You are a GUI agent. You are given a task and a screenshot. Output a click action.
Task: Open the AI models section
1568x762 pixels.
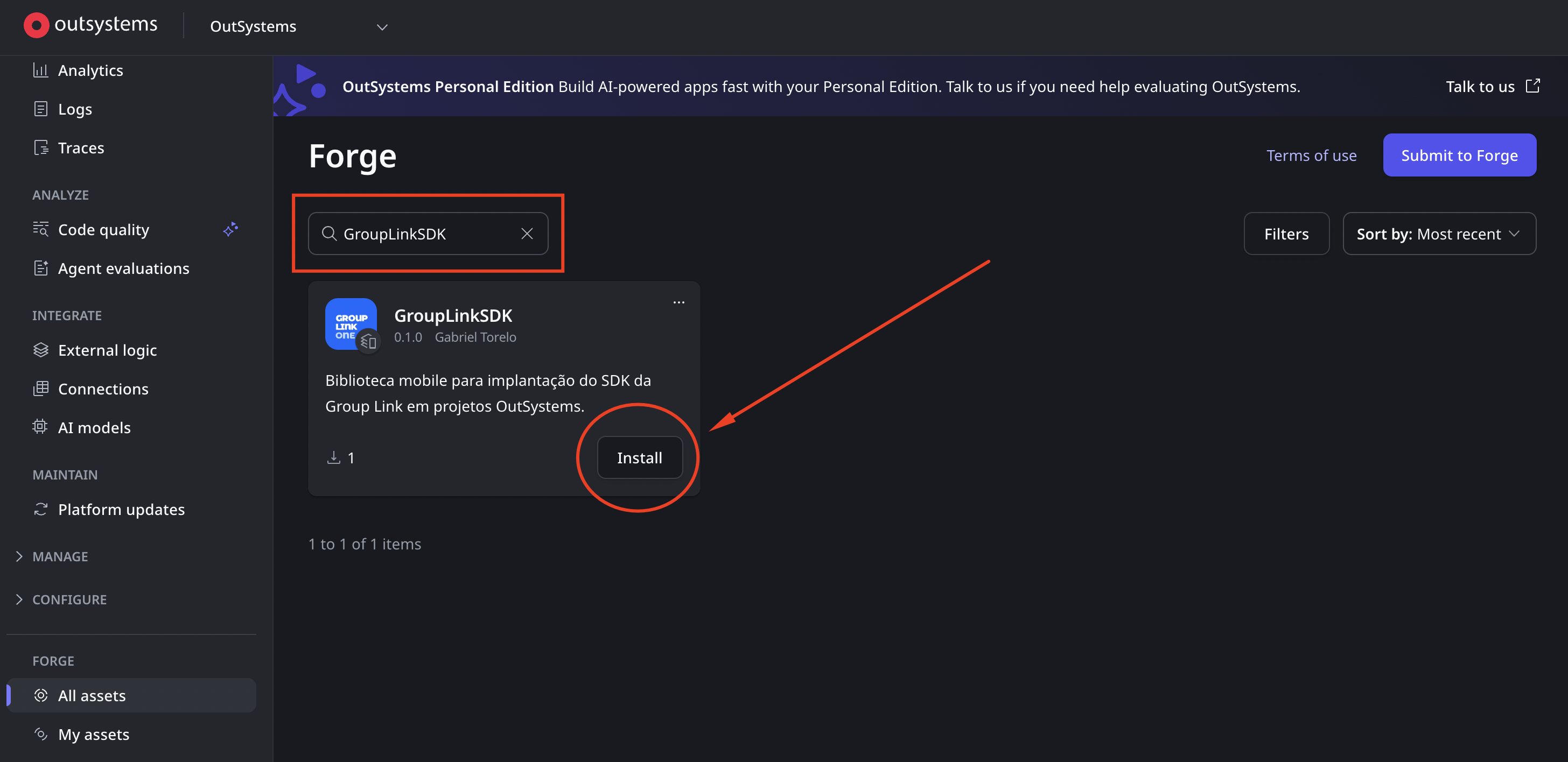tap(94, 427)
